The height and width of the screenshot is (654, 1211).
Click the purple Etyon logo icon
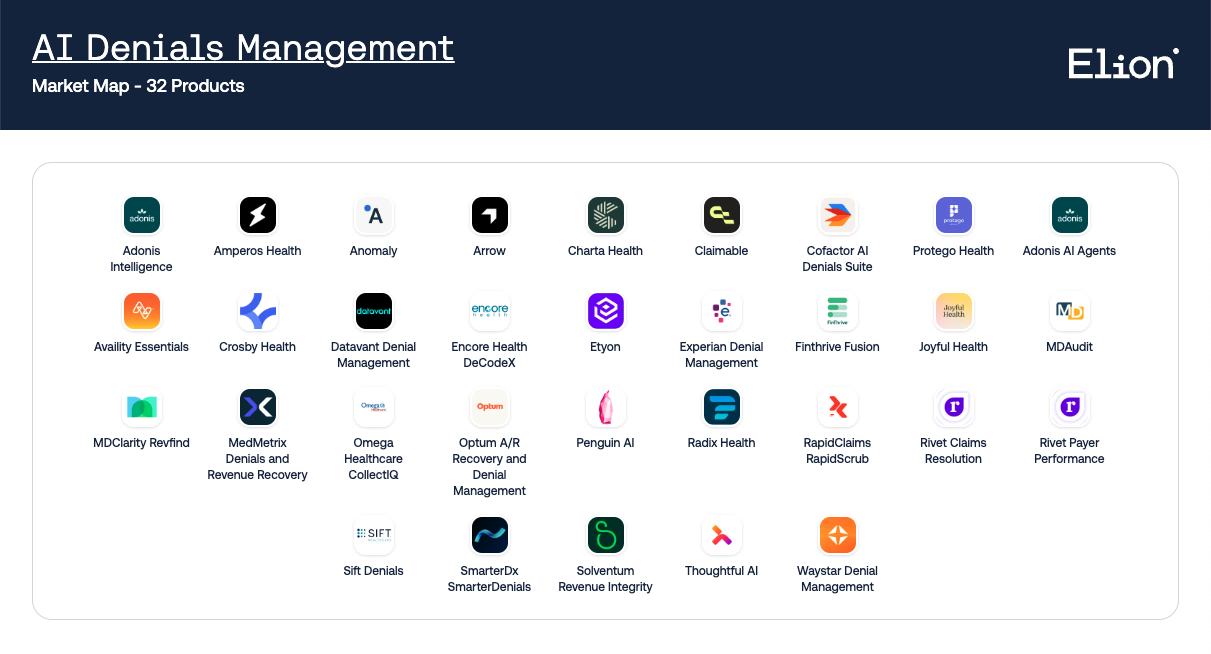click(605, 311)
